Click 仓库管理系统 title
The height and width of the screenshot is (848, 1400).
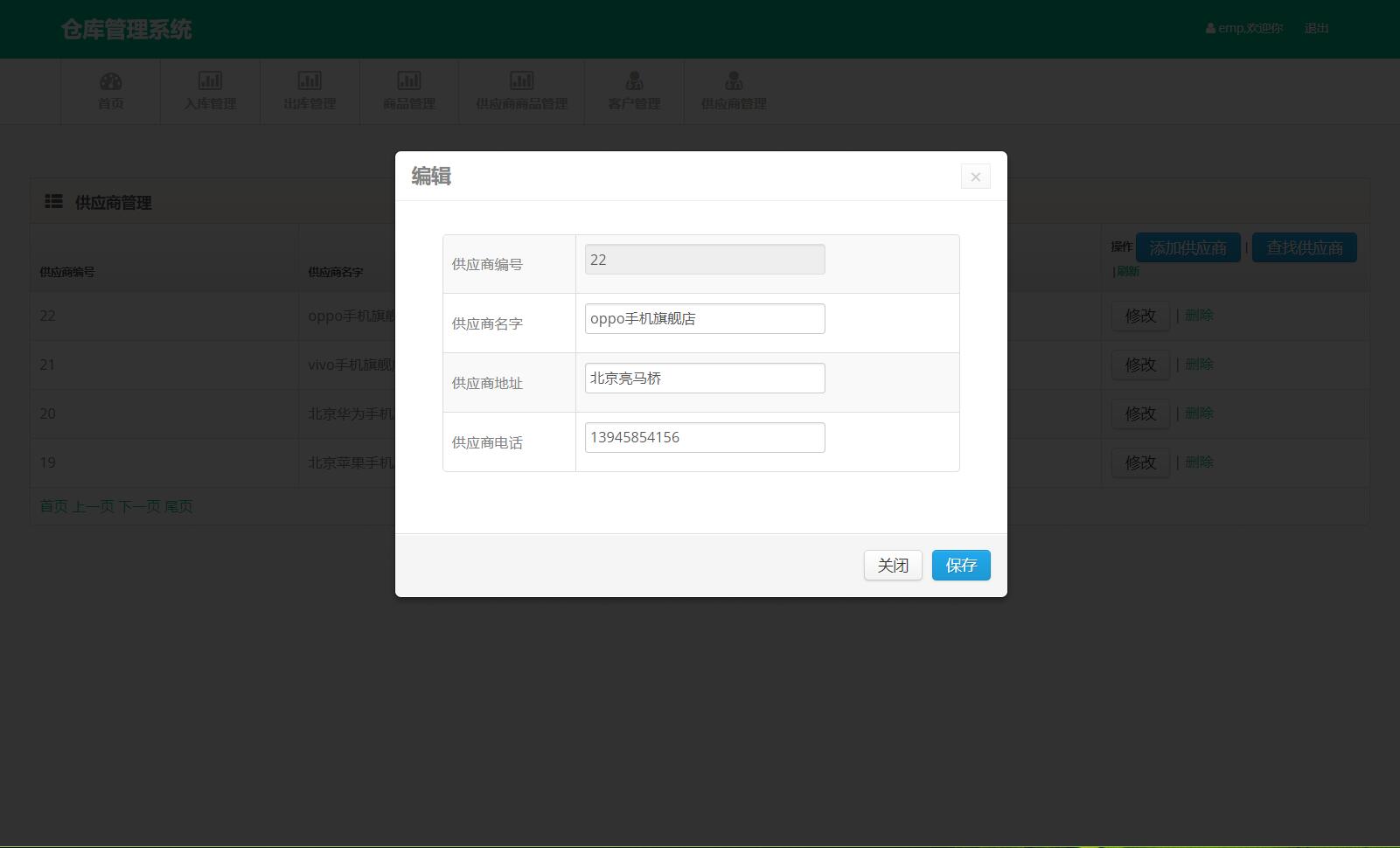point(127,29)
